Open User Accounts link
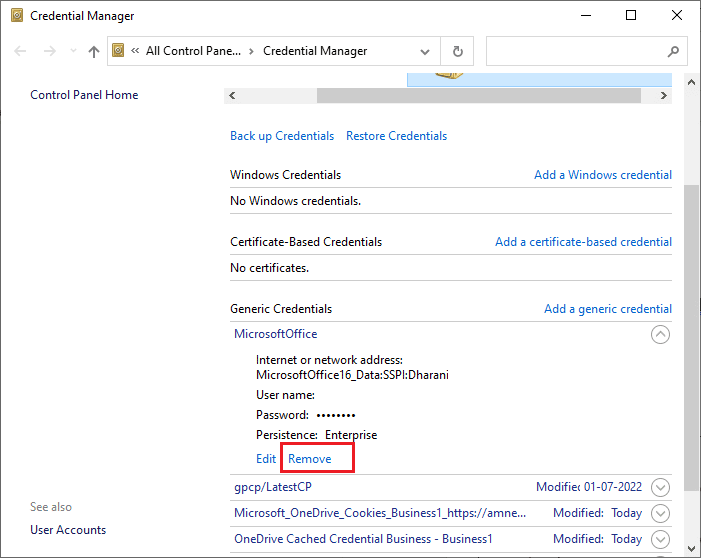 click(x=68, y=530)
